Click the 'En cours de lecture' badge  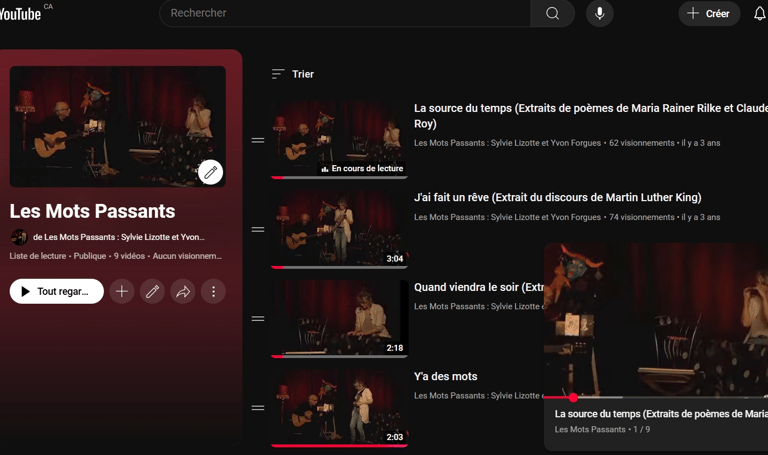[362, 168]
